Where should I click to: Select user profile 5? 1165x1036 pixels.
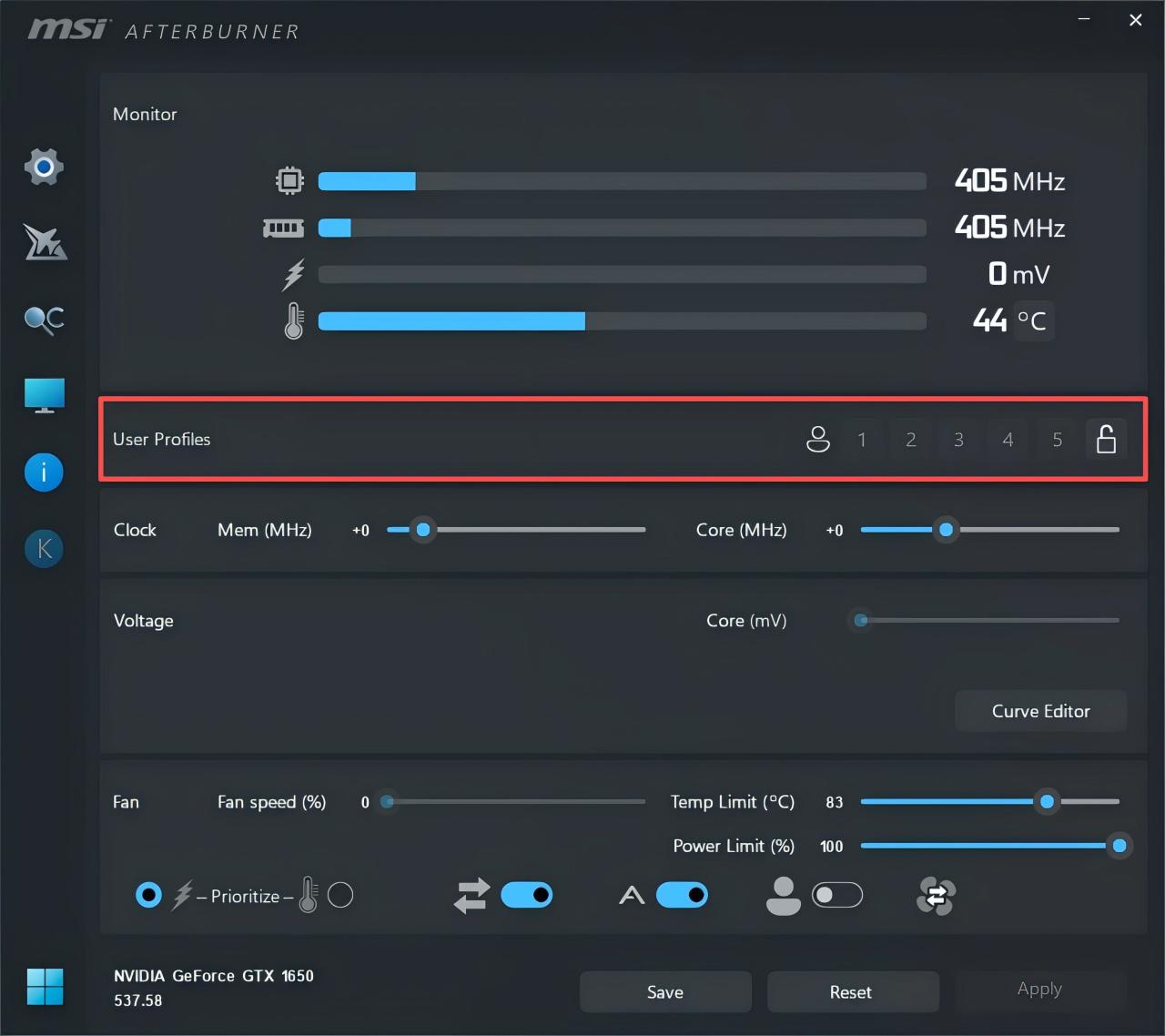[1057, 440]
